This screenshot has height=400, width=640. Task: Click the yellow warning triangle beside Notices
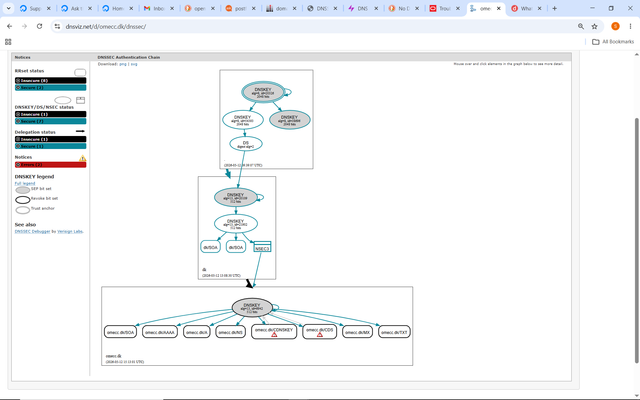[x=82, y=158]
